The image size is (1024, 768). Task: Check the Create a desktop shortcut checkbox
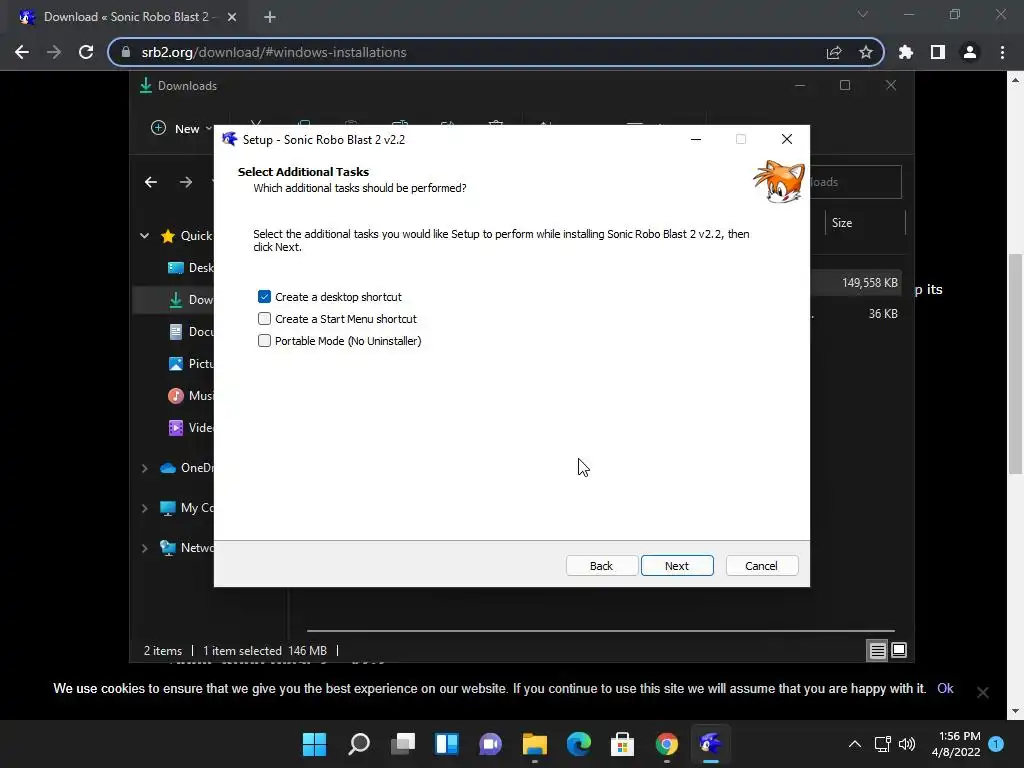(x=264, y=297)
